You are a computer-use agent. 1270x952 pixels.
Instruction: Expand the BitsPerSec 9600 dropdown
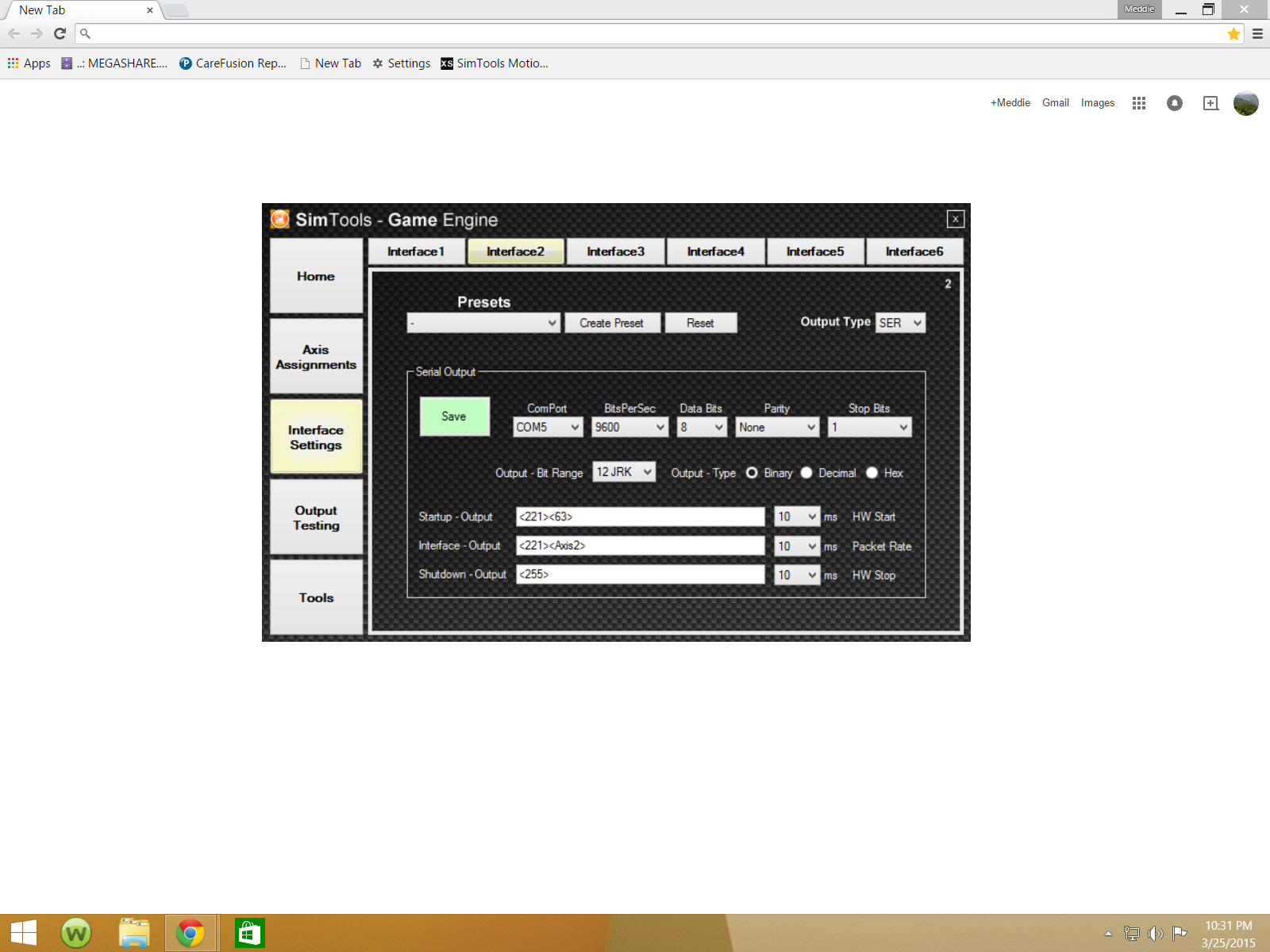pos(630,427)
